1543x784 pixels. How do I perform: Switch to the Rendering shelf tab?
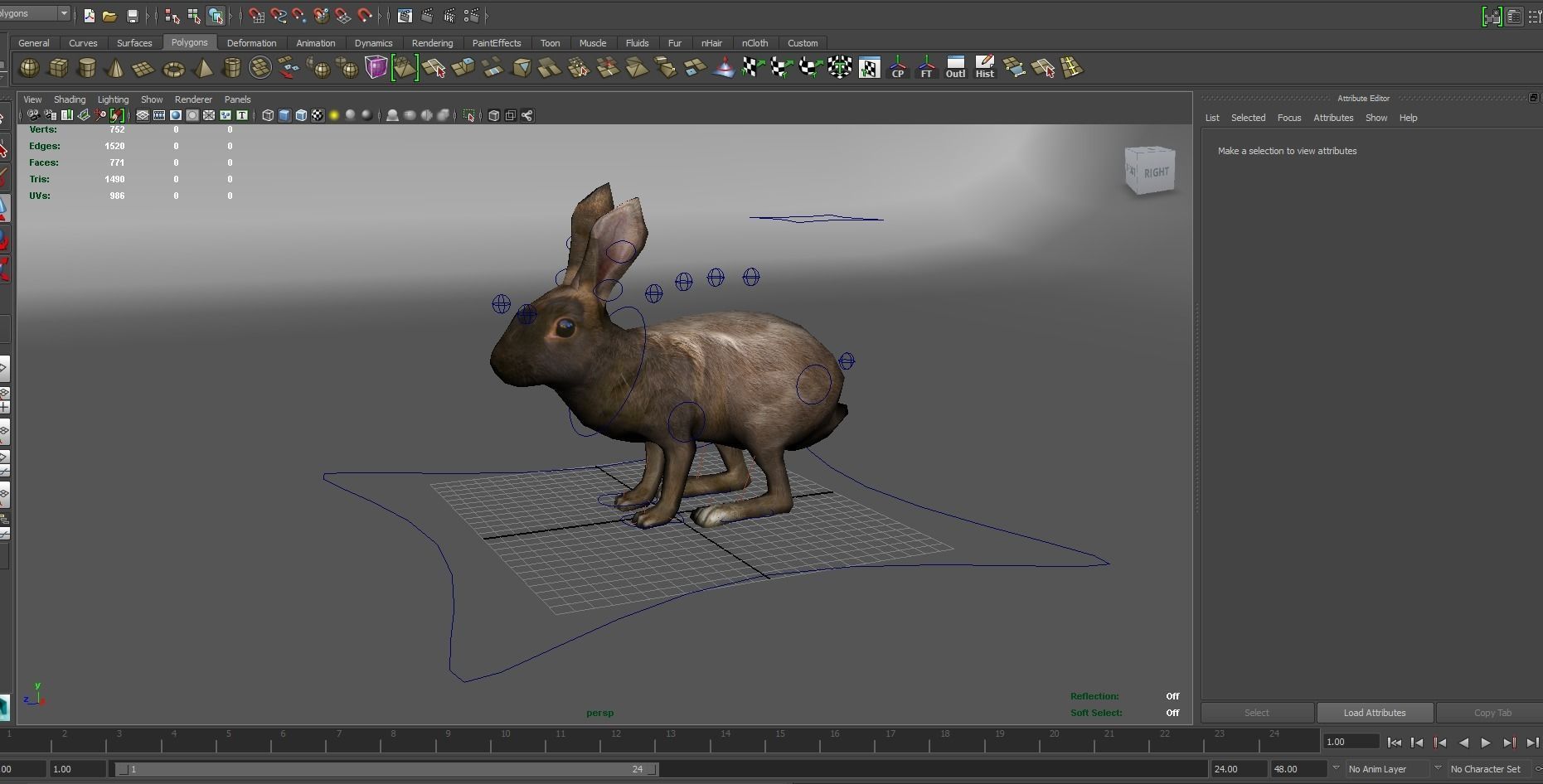(432, 43)
